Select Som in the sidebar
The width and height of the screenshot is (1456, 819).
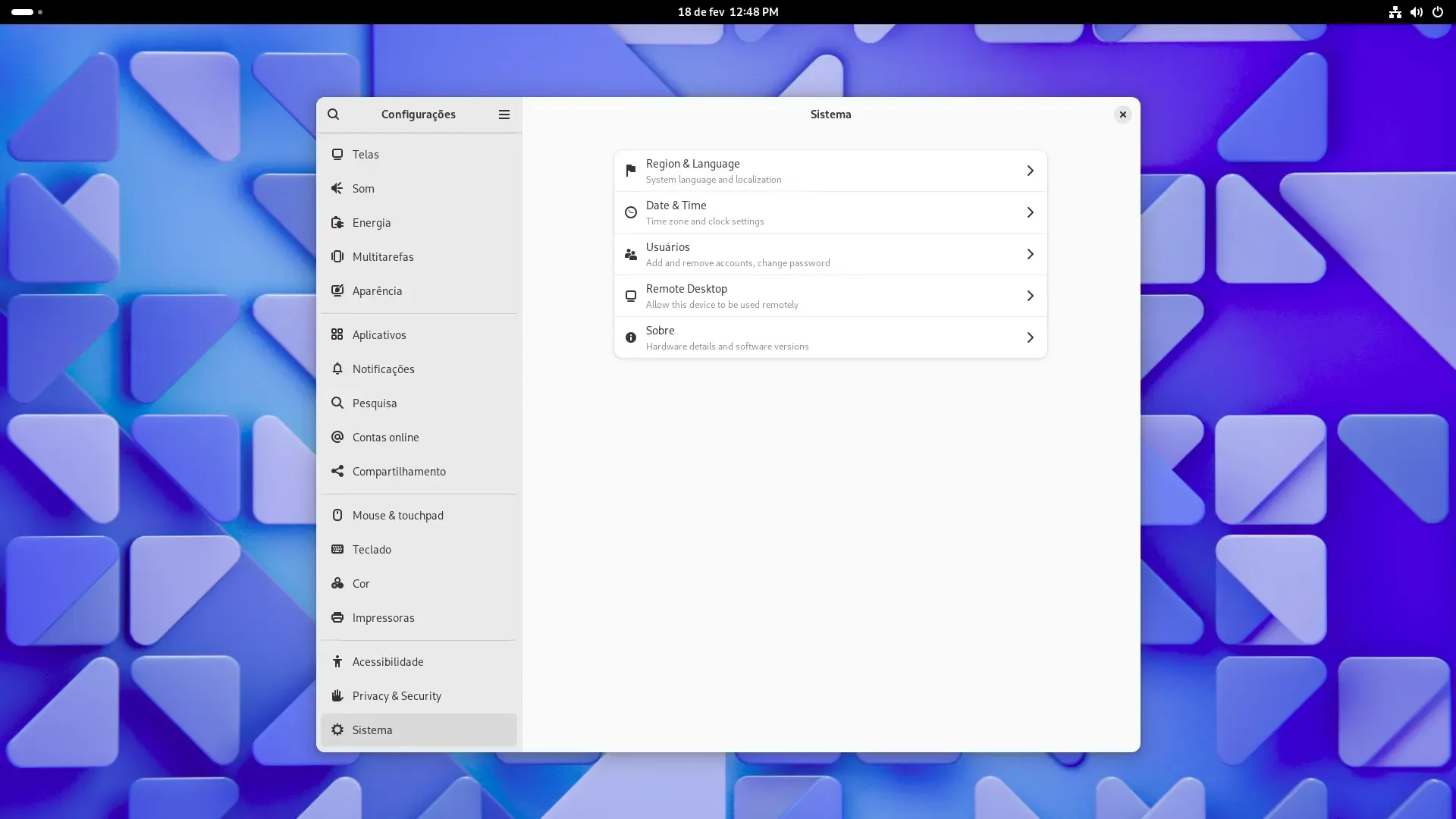pyautogui.click(x=419, y=189)
